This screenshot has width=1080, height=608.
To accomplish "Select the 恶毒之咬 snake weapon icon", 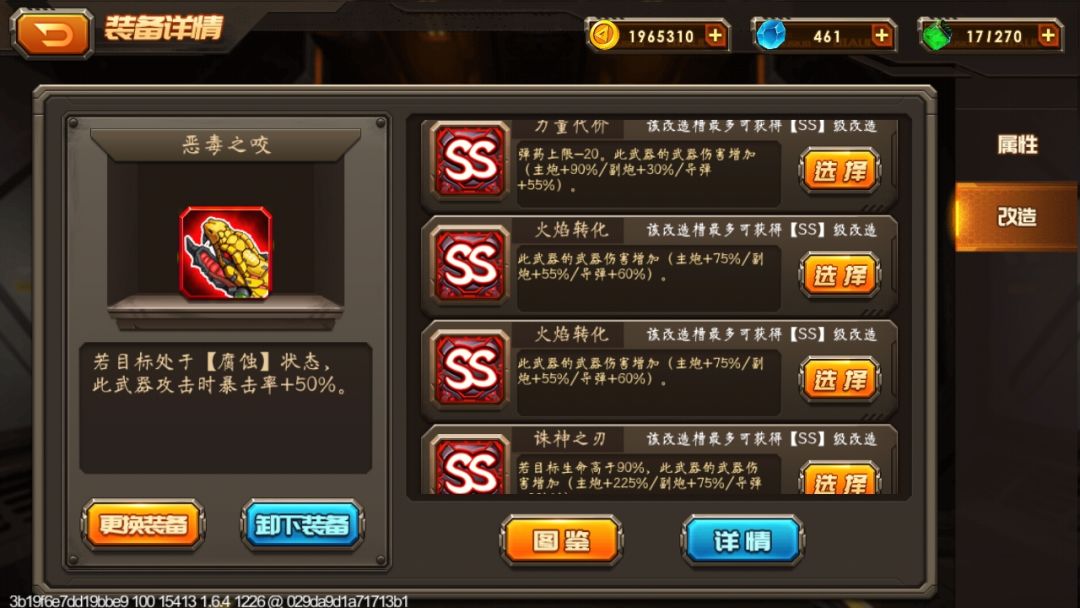I will point(226,253).
